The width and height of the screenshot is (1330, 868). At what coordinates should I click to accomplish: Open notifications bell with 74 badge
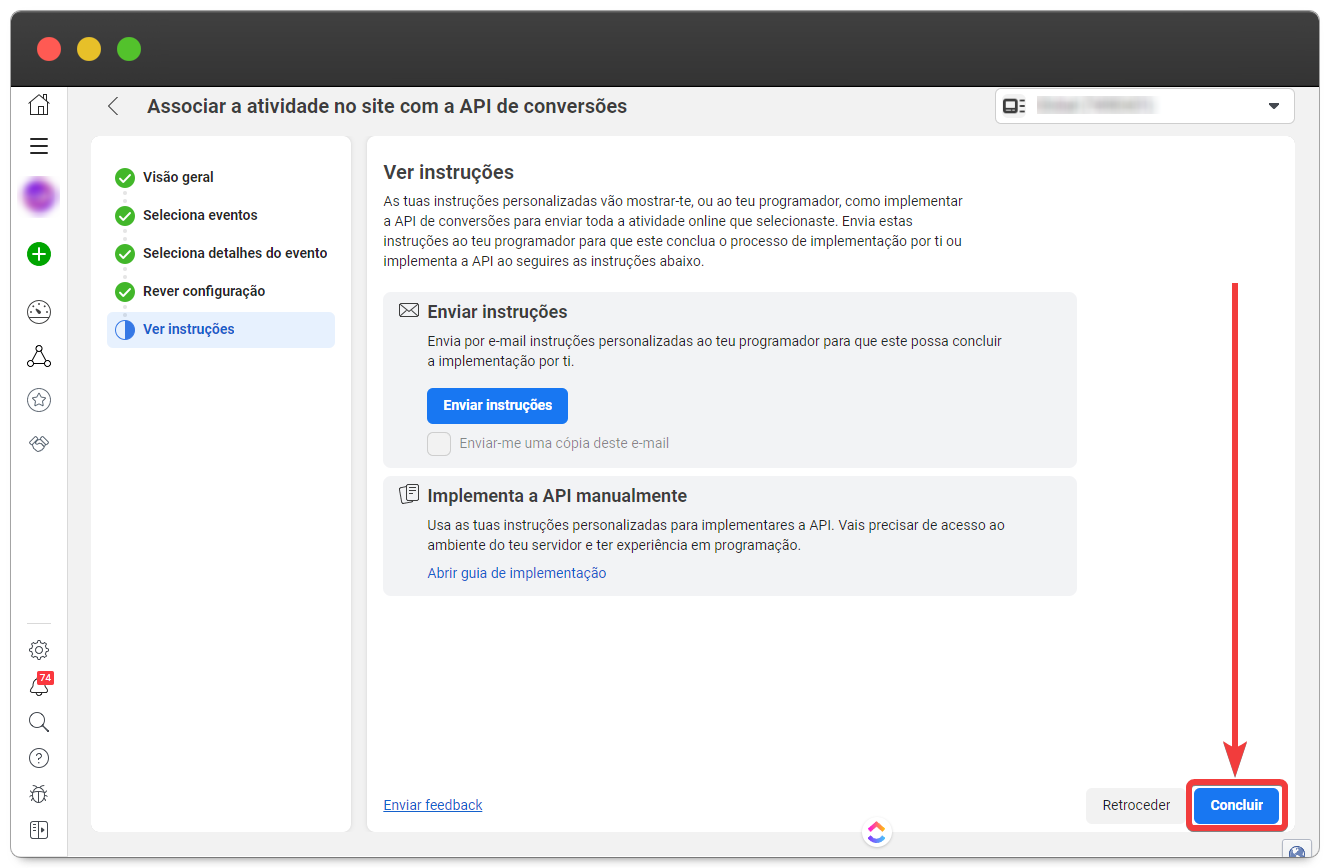point(39,686)
